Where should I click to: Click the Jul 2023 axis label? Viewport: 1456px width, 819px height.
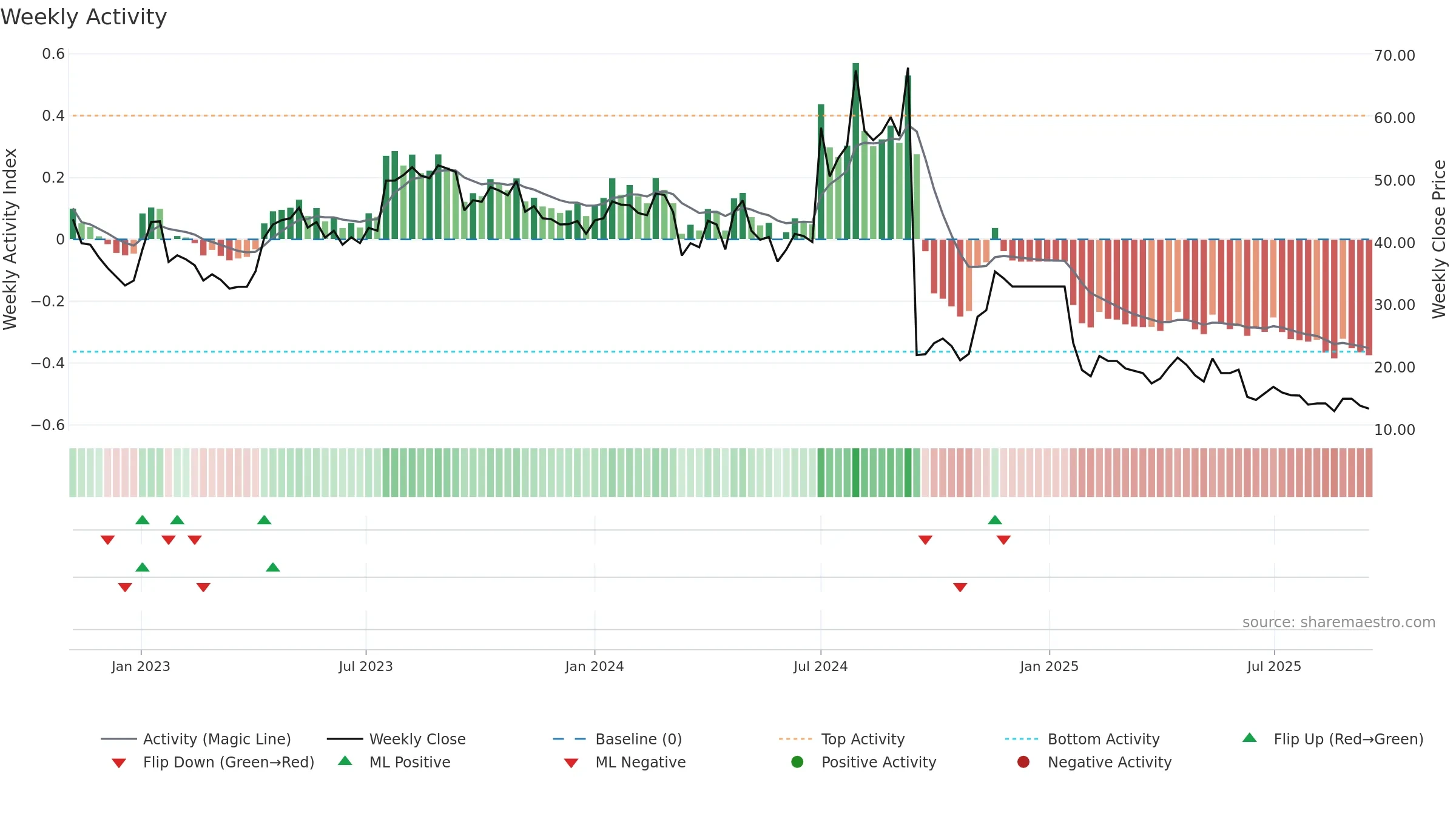click(x=366, y=666)
